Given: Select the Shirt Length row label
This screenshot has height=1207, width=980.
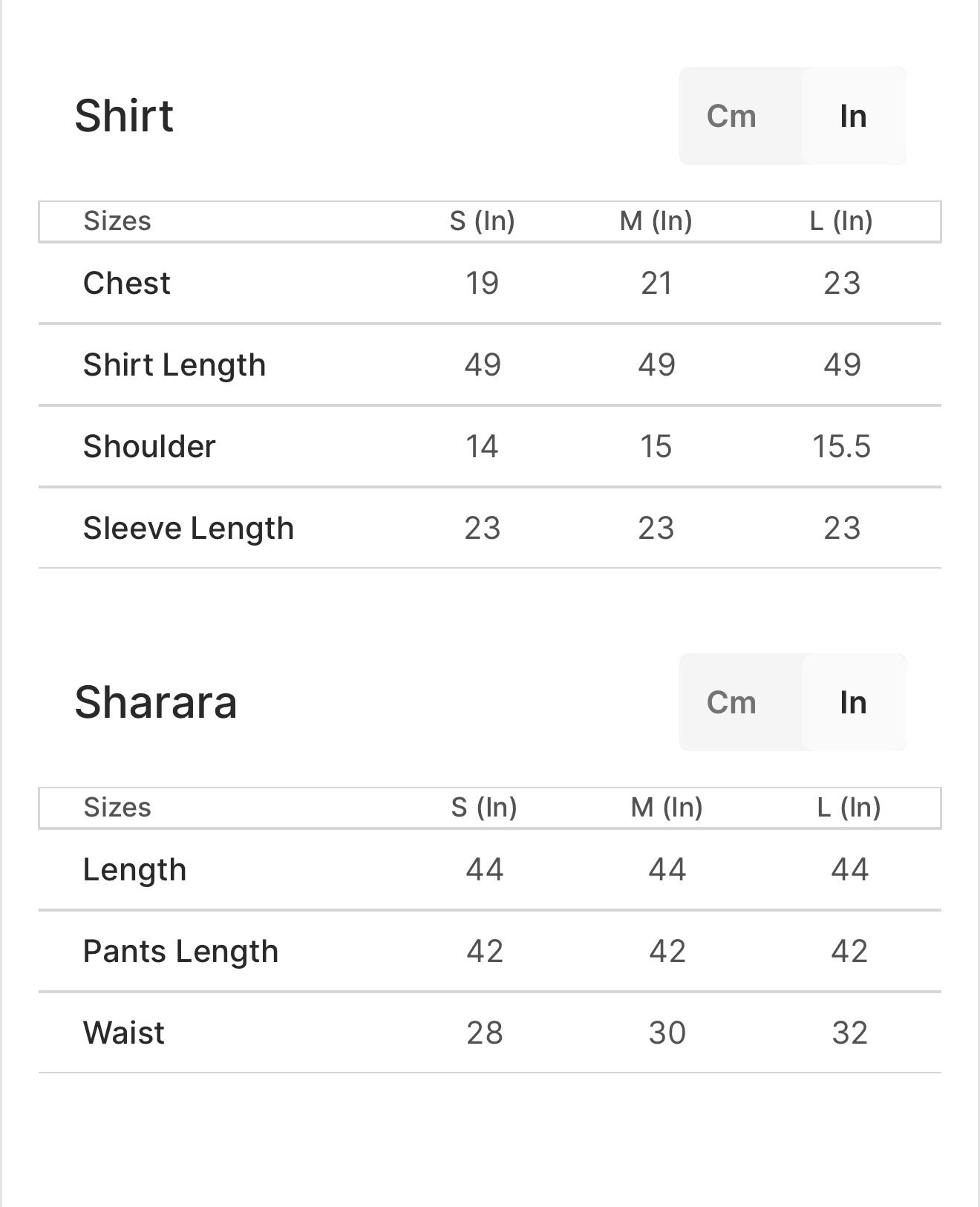Looking at the screenshot, I should (174, 365).
